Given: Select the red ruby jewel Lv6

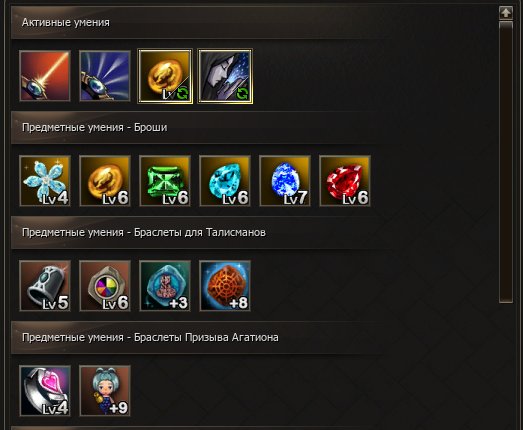Looking at the screenshot, I should coord(345,181).
